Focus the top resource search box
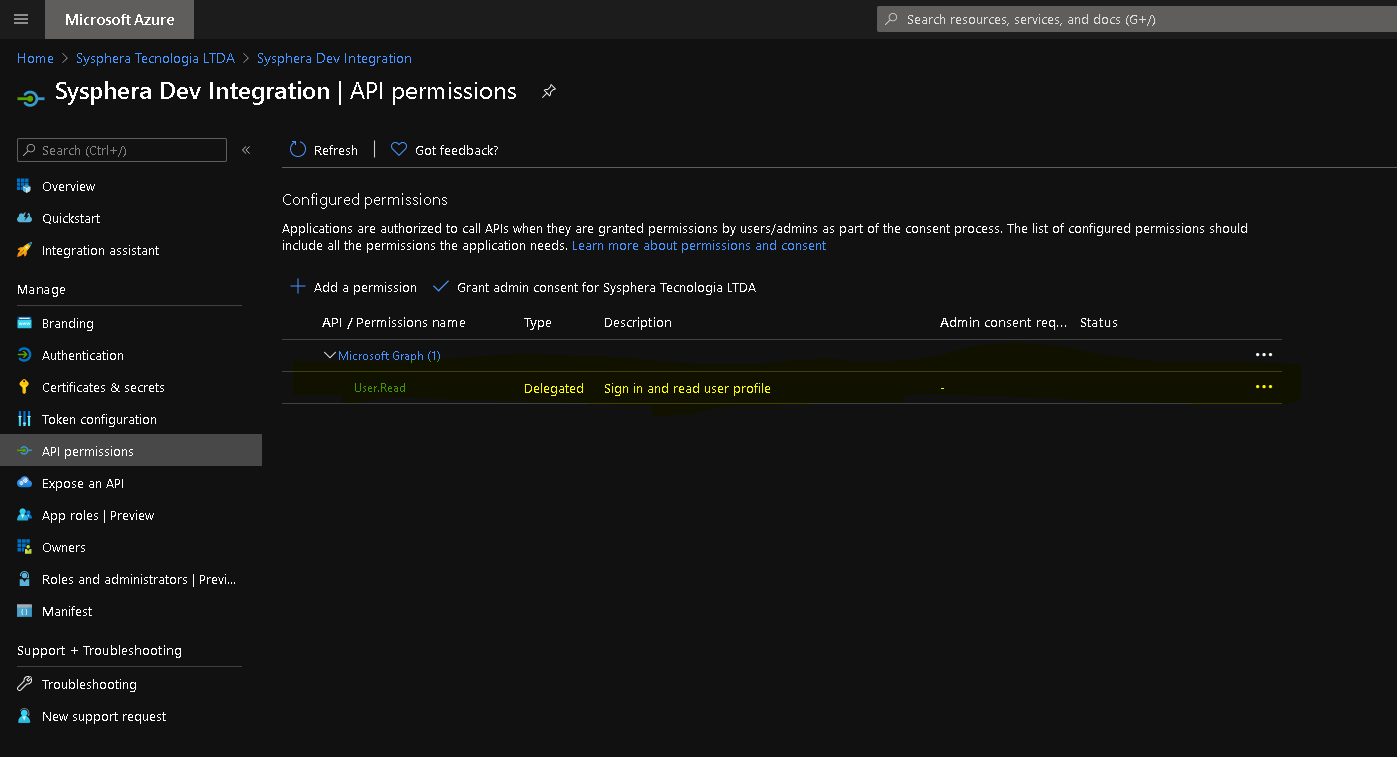This screenshot has height=757, width=1397. pos(1137,19)
